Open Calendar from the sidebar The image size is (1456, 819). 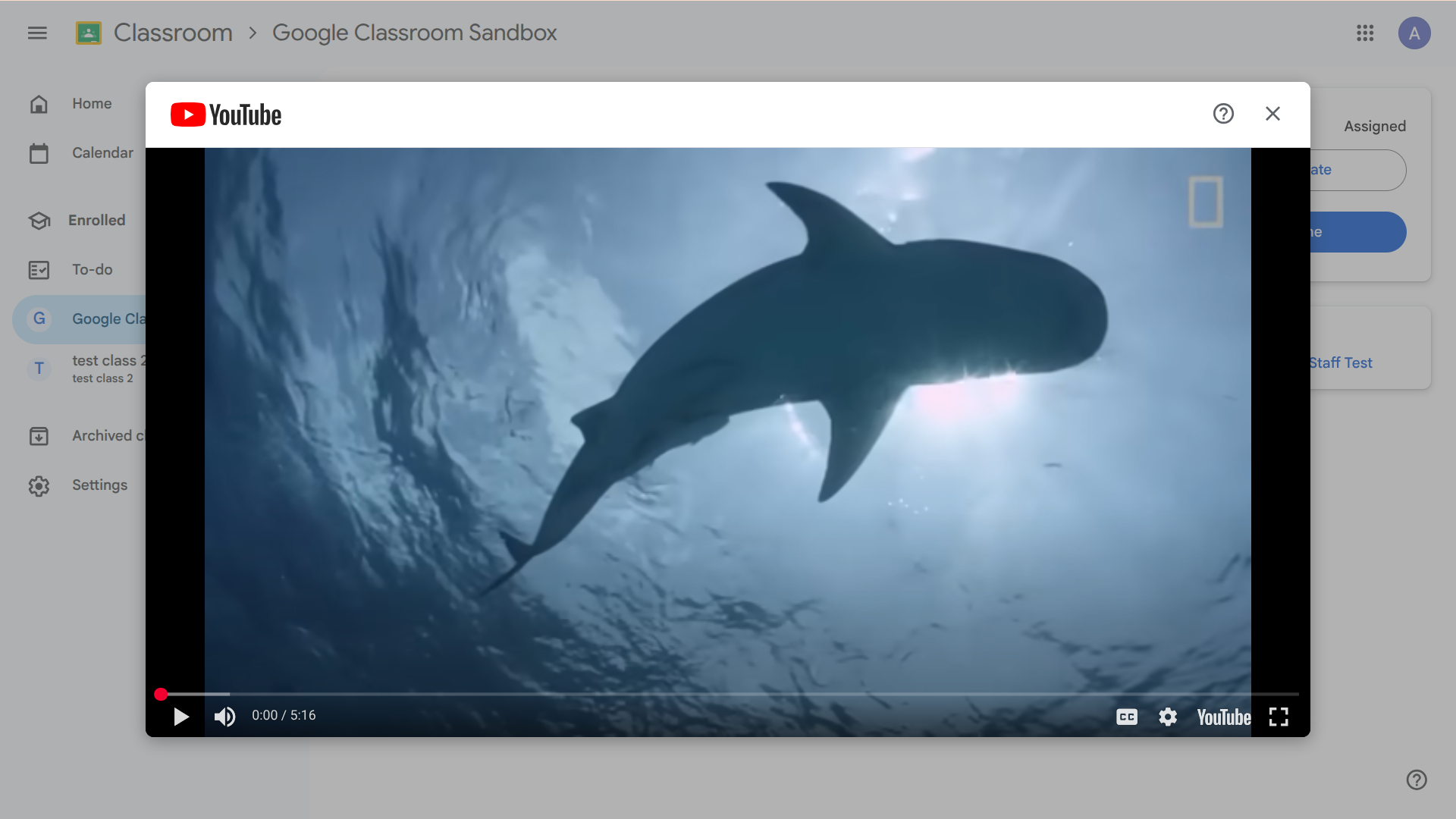tap(102, 153)
